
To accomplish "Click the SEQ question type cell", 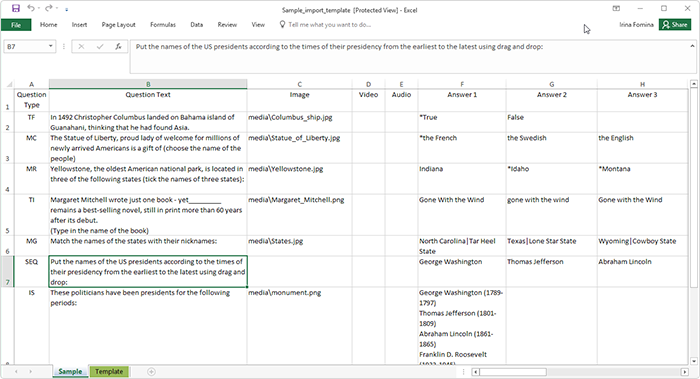I will click(31, 272).
